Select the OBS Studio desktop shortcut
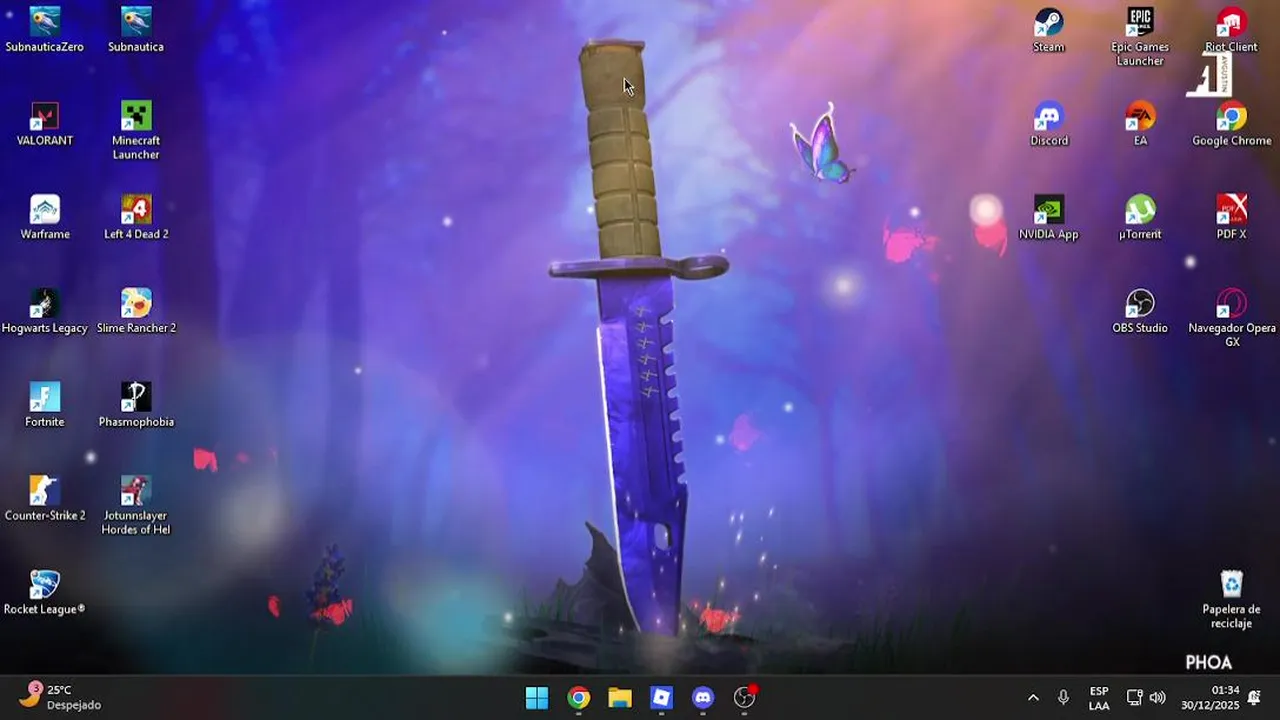 click(x=1140, y=312)
